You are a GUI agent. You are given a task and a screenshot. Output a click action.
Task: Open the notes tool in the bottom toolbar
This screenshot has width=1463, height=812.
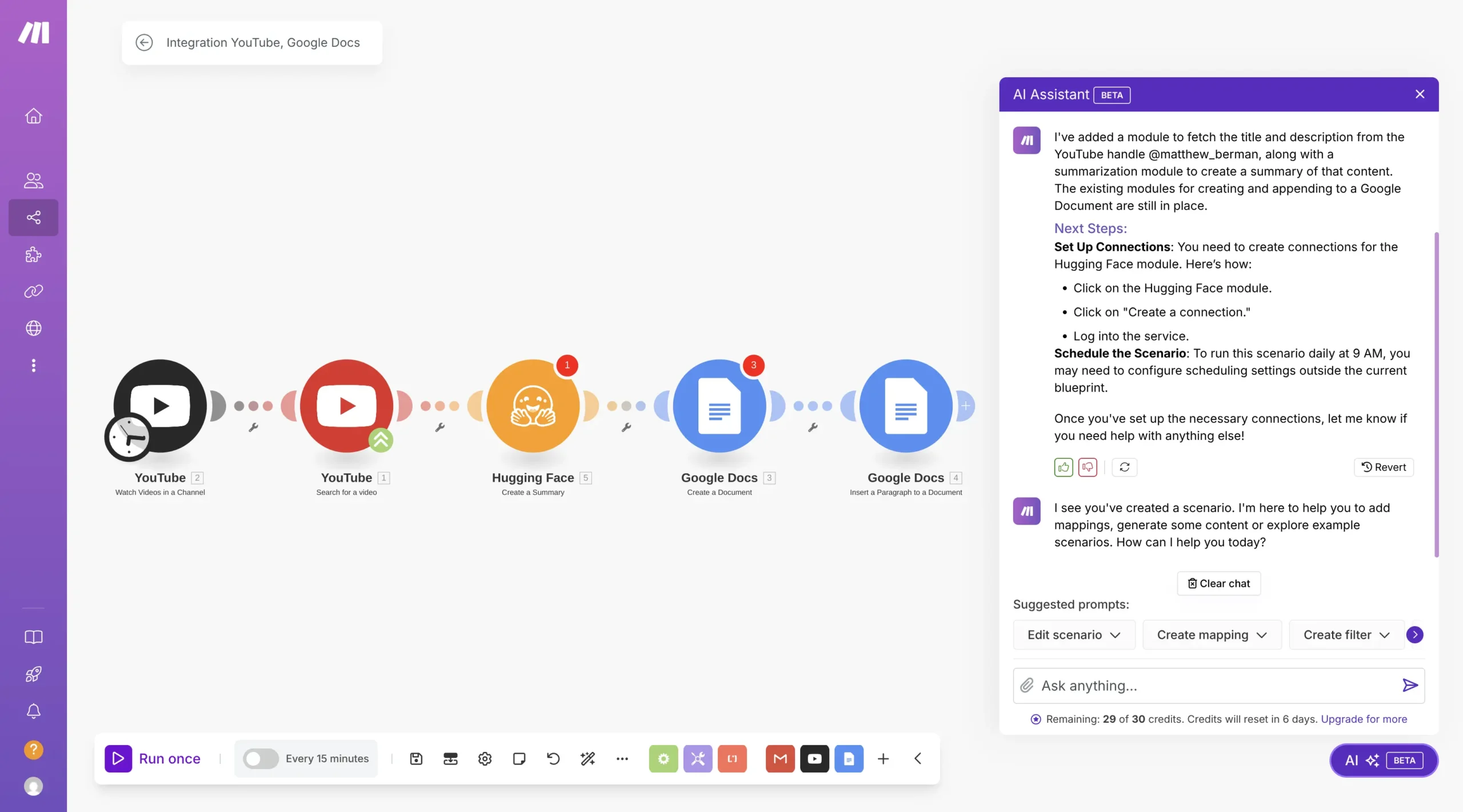[x=519, y=758]
